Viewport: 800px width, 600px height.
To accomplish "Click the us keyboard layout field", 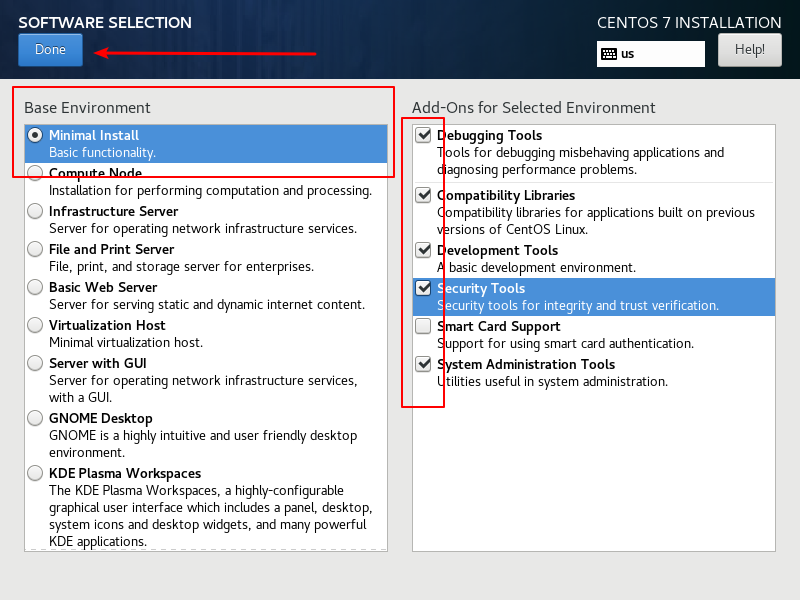I will (651, 54).
